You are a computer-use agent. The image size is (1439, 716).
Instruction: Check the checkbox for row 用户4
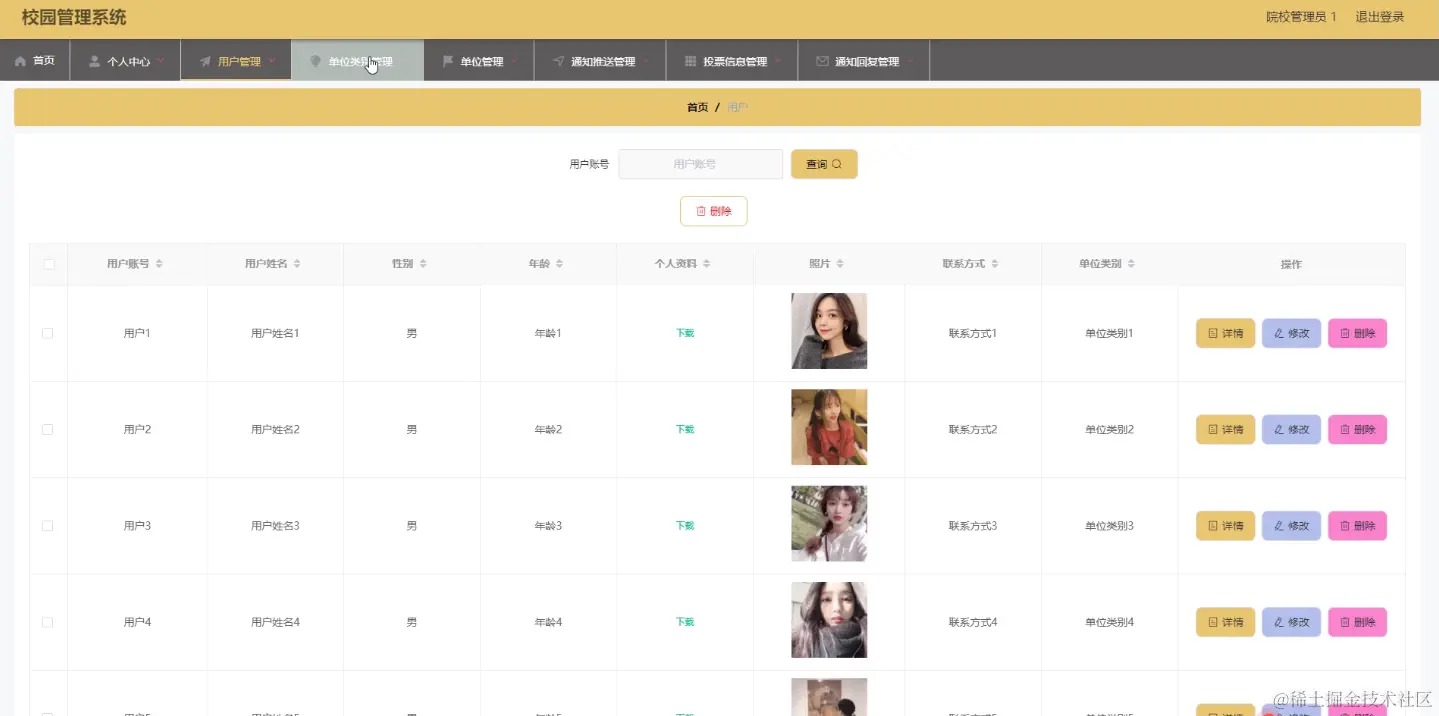[x=48, y=622]
